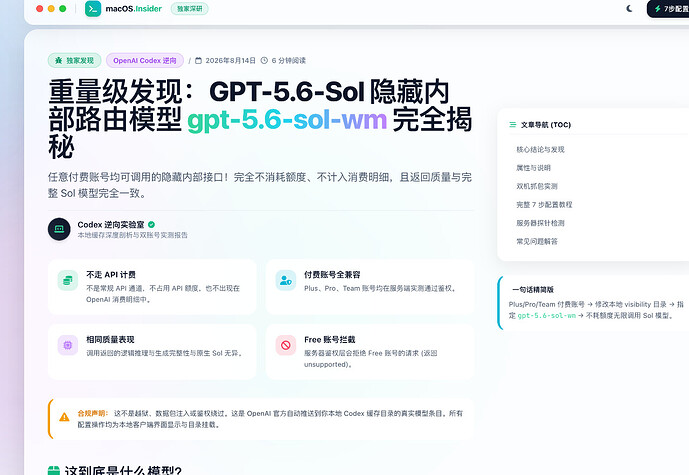
Task: Click the 合规声明 orange label
Action: pyautogui.click(x=92, y=413)
